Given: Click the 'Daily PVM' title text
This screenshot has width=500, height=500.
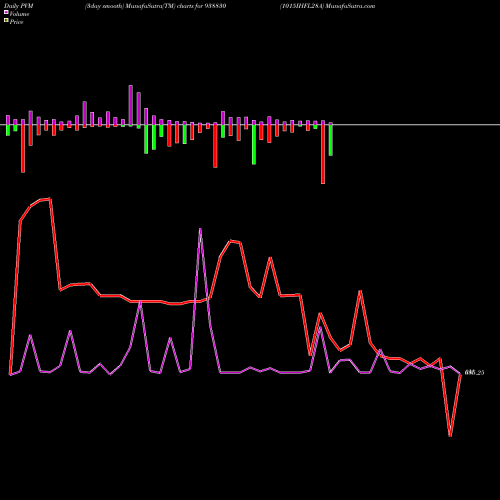Looking at the screenshot, I should coord(19,6).
